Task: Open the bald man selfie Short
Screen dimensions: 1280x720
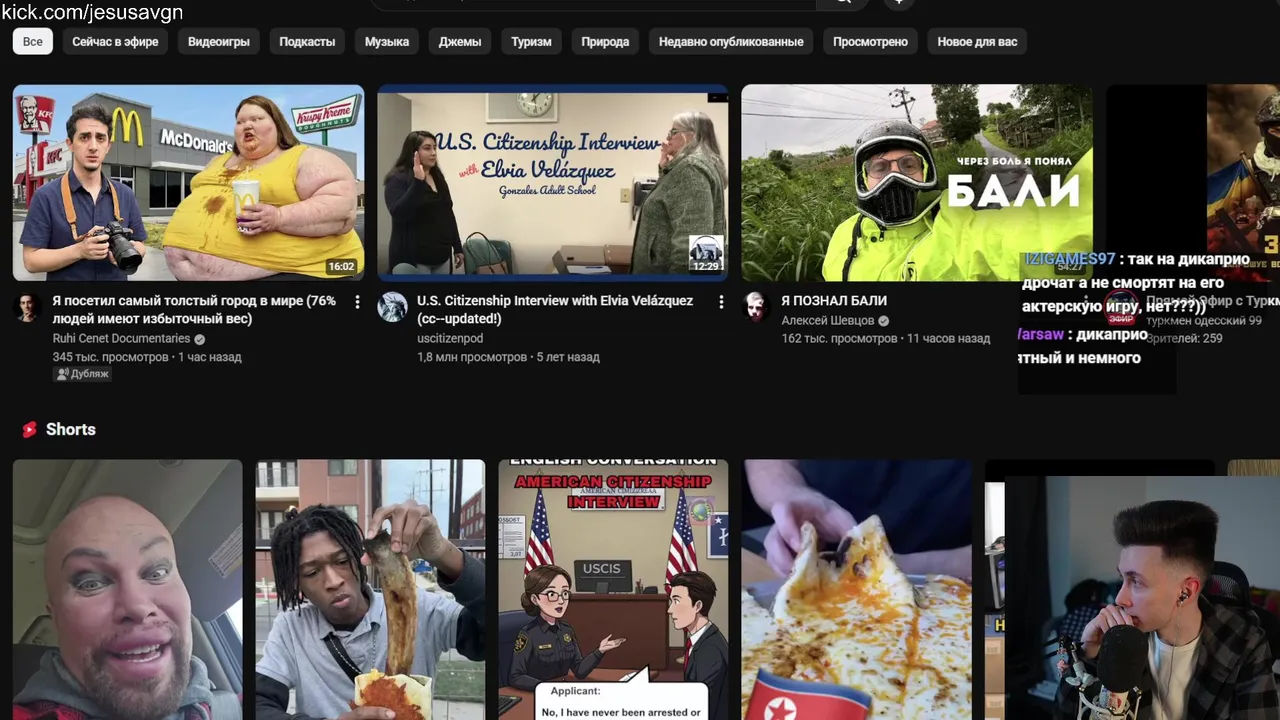Action: tap(127, 590)
